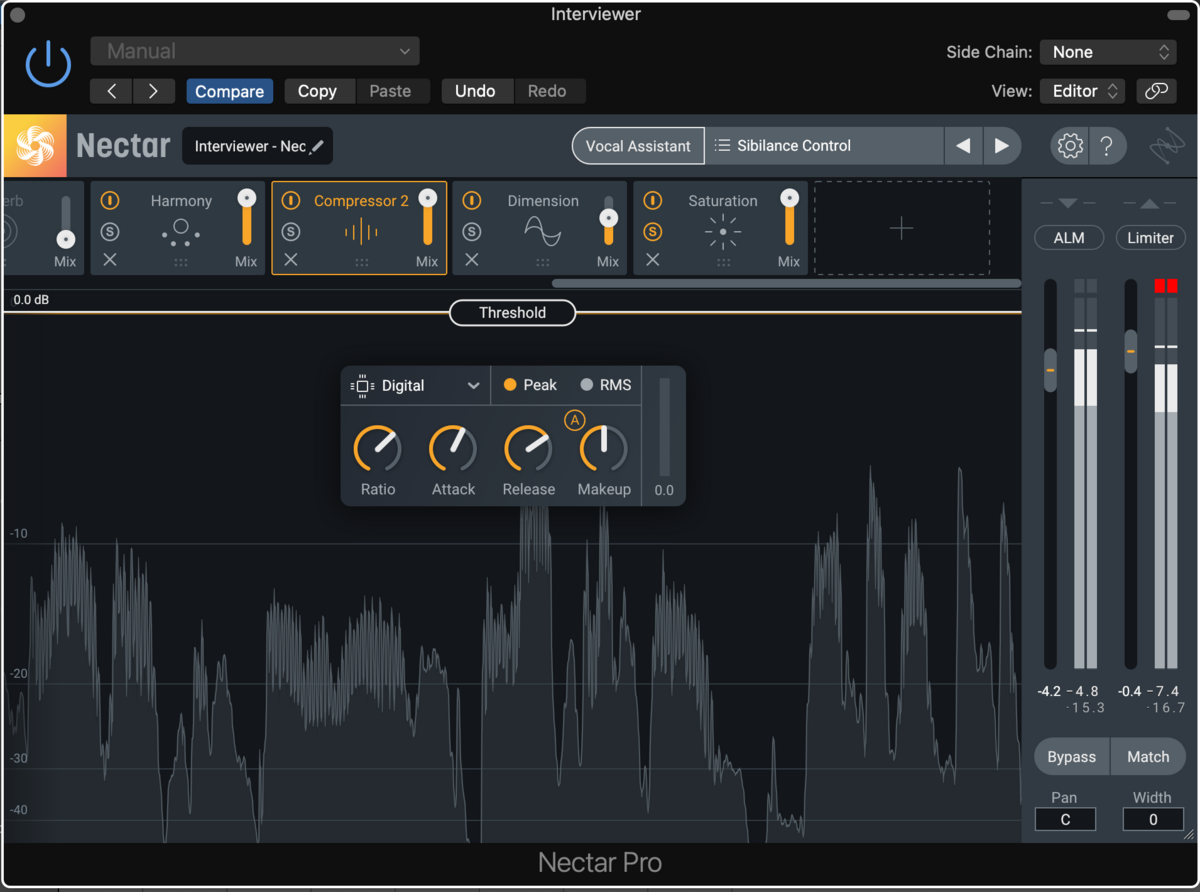This screenshot has height=892, width=1200.
Task: Open the Side Chain dropdown
Action: 1107,52
